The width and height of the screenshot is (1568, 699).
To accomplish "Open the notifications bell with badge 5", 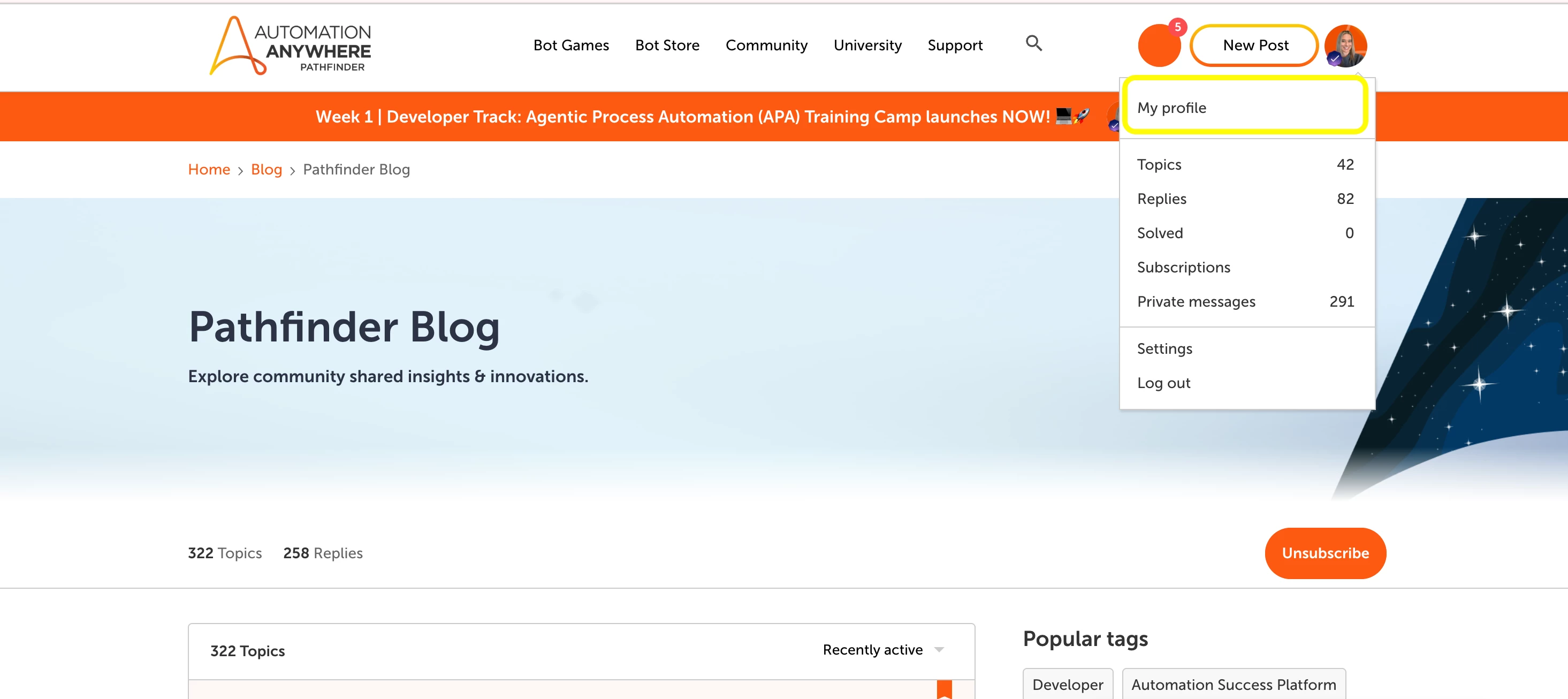I will 1160,45.
